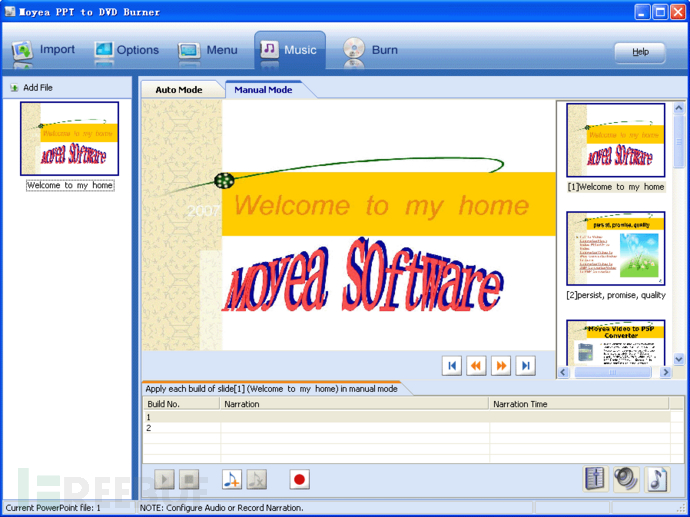Select the Manual Mode tab

(263, 90)
